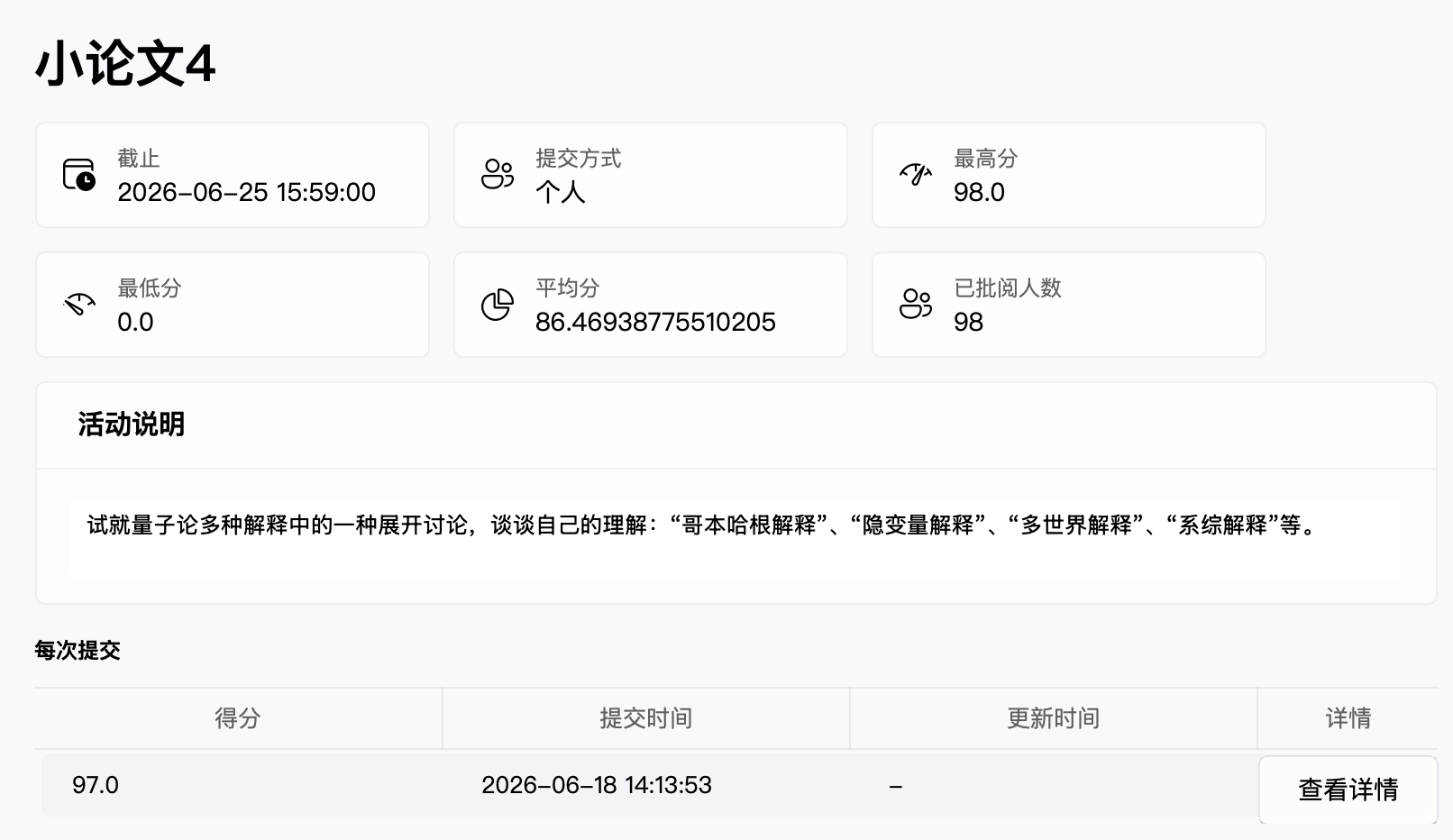Click the 已批阅人数 value 98

click(x=968, y=322)
